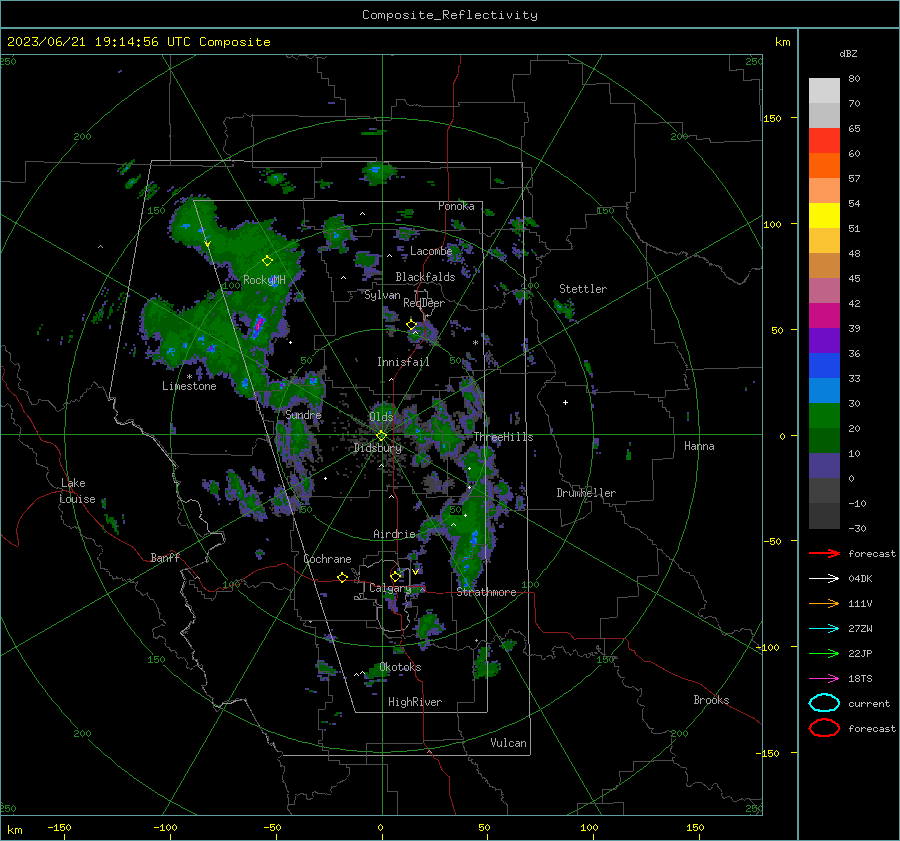Click the HighRiver label
This screenshot has height=841, width=900.
point(415,702)
